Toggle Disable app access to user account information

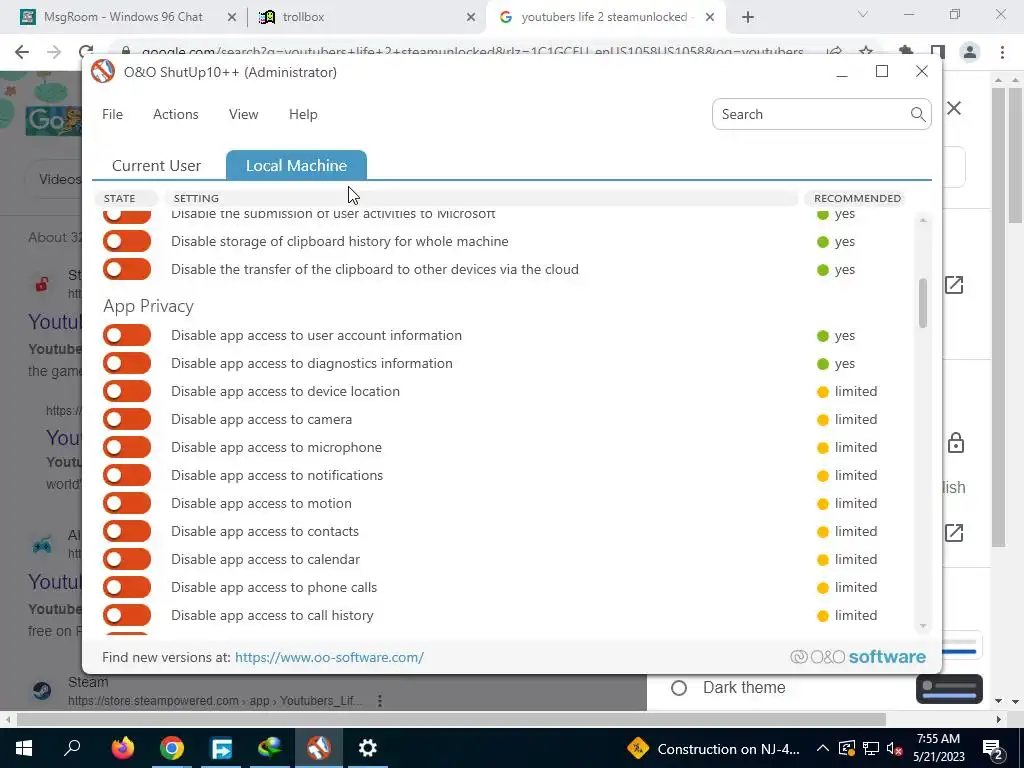tap(127, 335)
